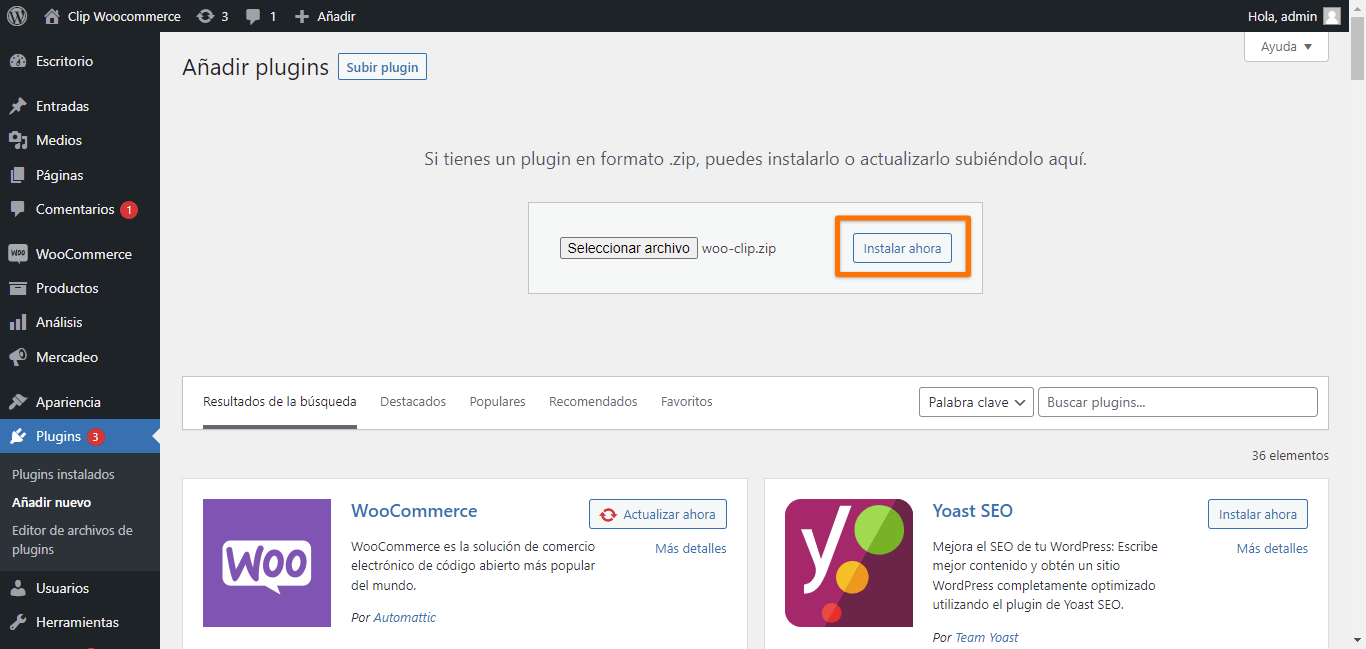Click the plus icon next to Añadir
The height and width of the screenshot is (649, 1366).
click(301, 16)
